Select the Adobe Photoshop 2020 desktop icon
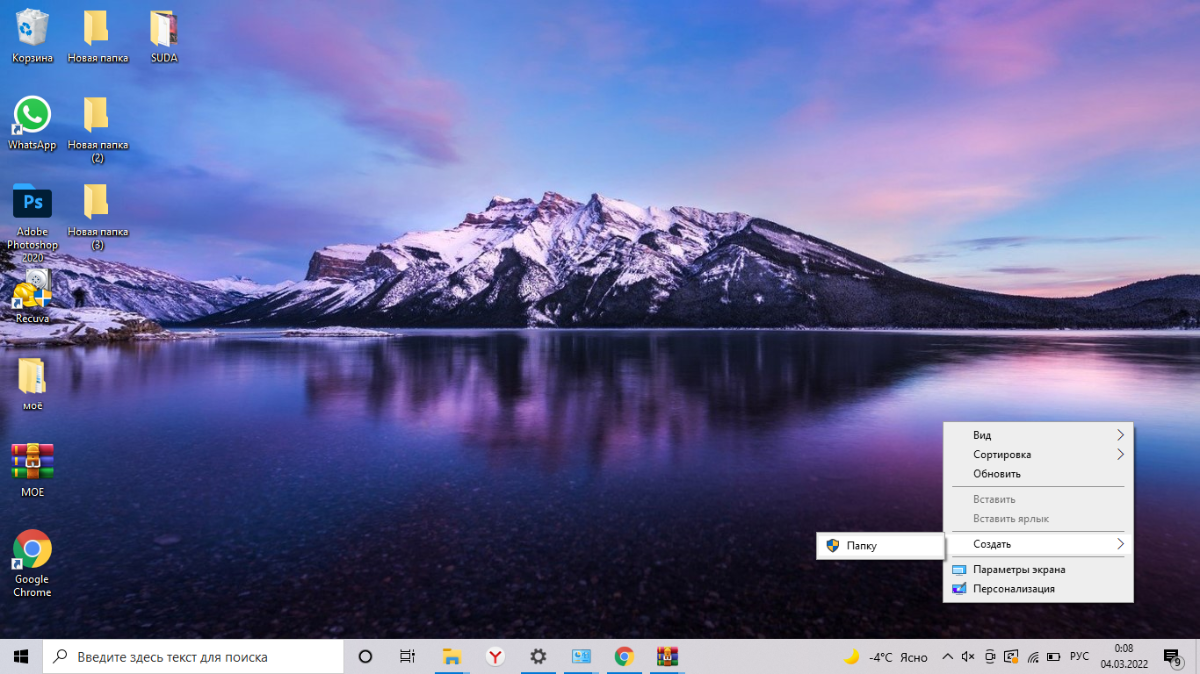This screenshot has height=674, width=1200. tap(32, 203)
